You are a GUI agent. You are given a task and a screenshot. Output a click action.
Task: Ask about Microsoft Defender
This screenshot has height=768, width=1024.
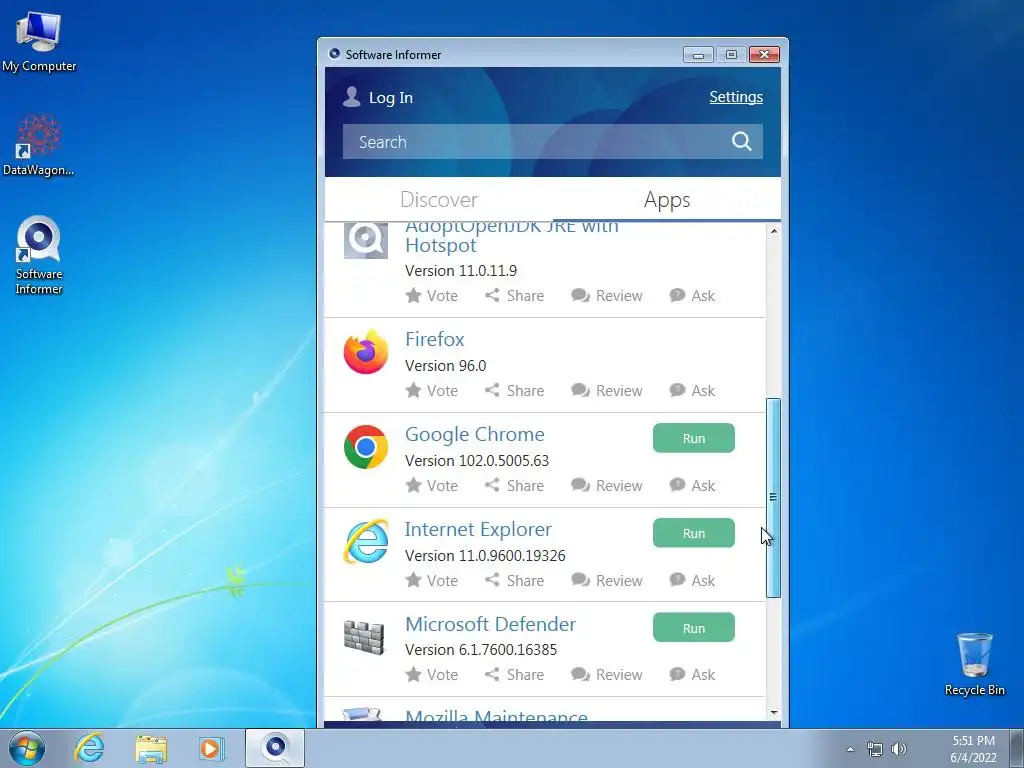692,675
